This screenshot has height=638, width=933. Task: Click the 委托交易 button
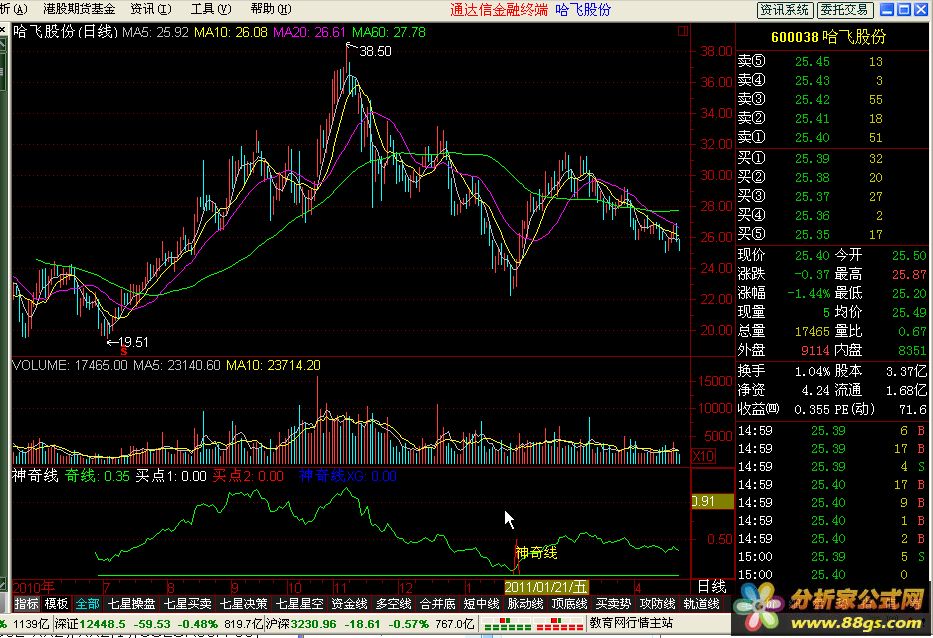tap(846, 10)
